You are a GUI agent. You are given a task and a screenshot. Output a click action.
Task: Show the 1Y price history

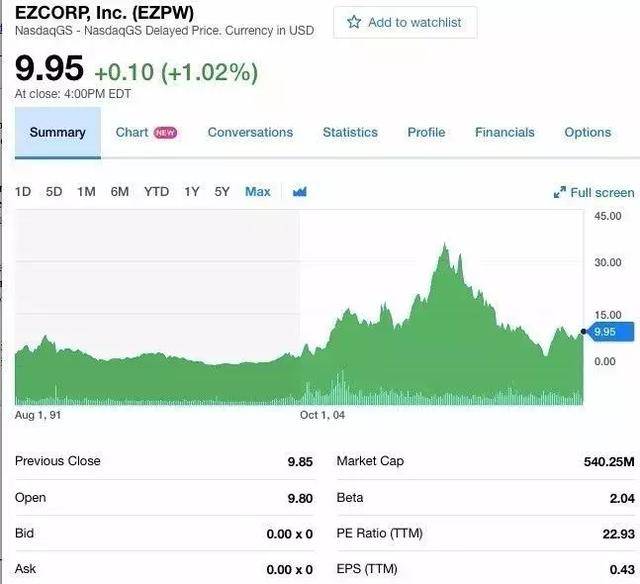pyautogui.click(x=192, y=191)
